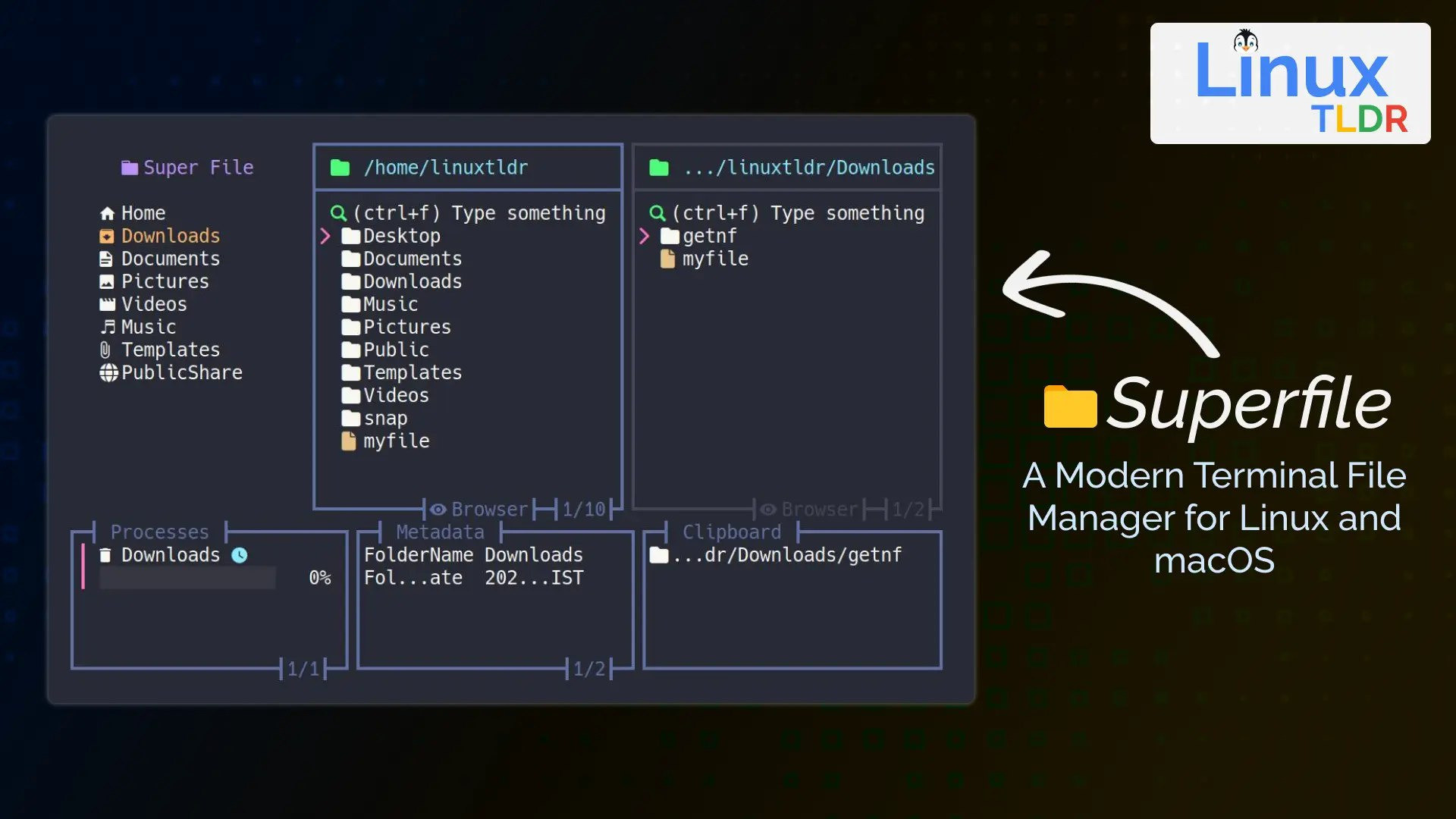Open Templates in the sidebar
Image resolution: width=1456 pixels, height=819 pixels.
pos(171,350)
